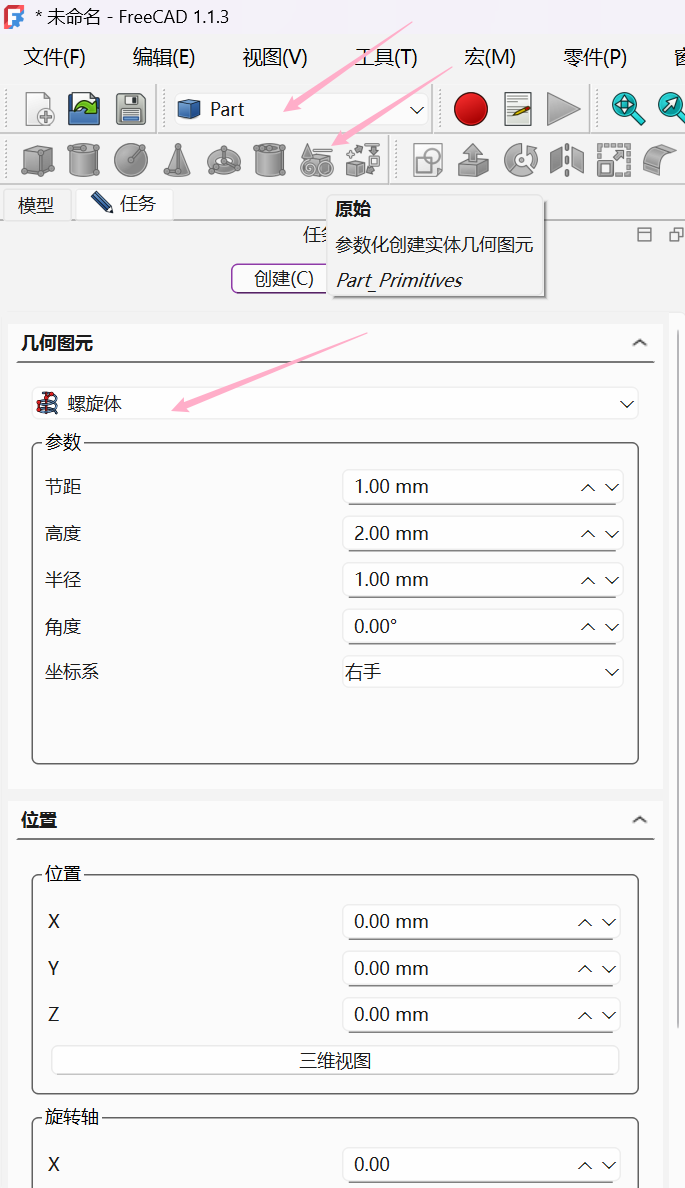Switch to the 任务 tab
This screenshot has width=685, height=1188.
124,204
